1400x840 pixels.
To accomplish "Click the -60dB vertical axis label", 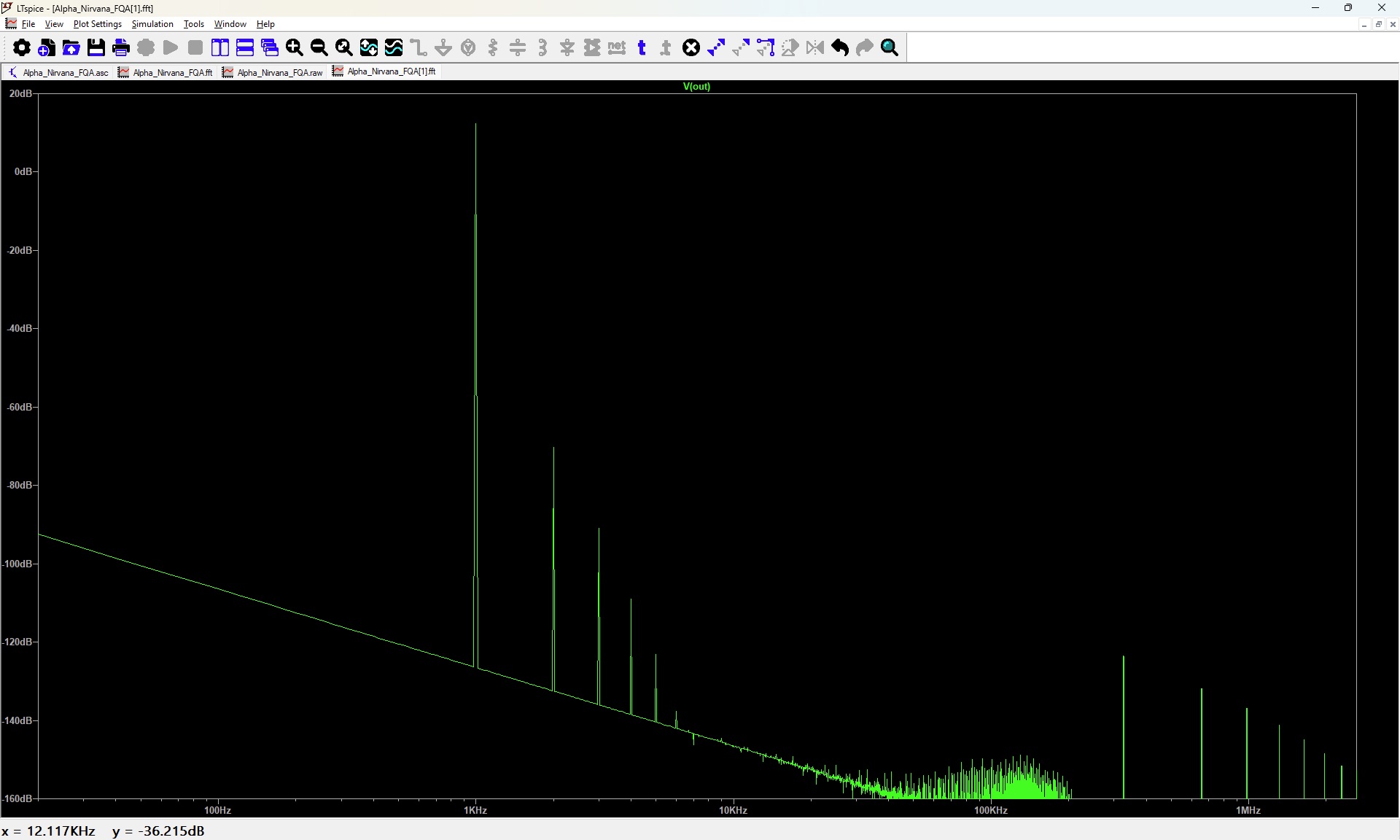I will pos(20,407).
